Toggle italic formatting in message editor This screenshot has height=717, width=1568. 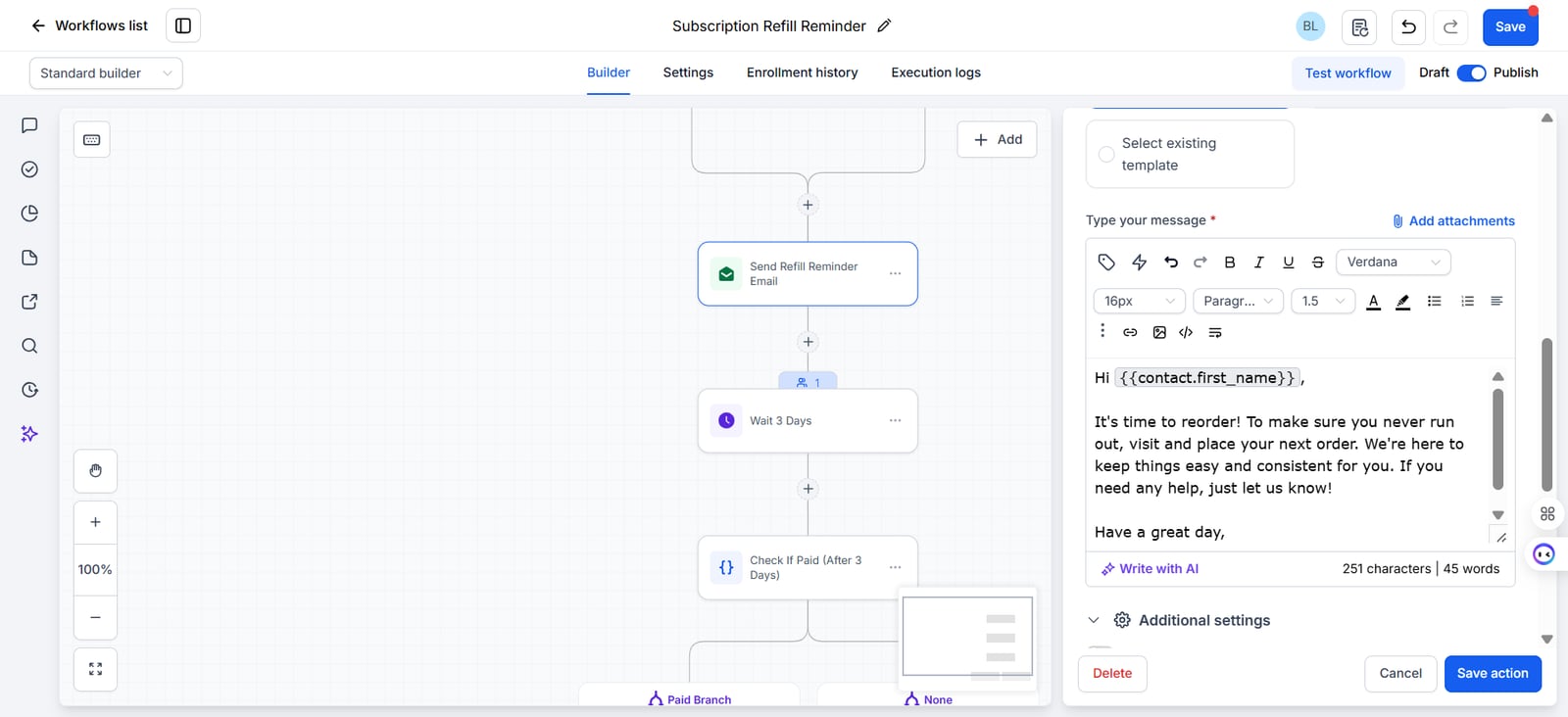point(1259,262)
